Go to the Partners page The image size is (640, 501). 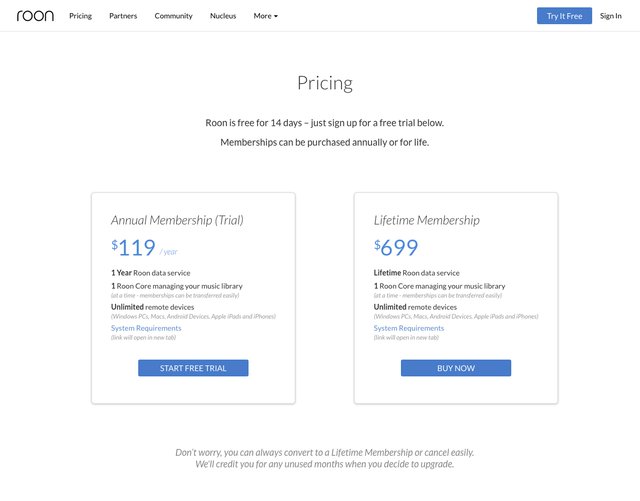click(x=123, y=16)
